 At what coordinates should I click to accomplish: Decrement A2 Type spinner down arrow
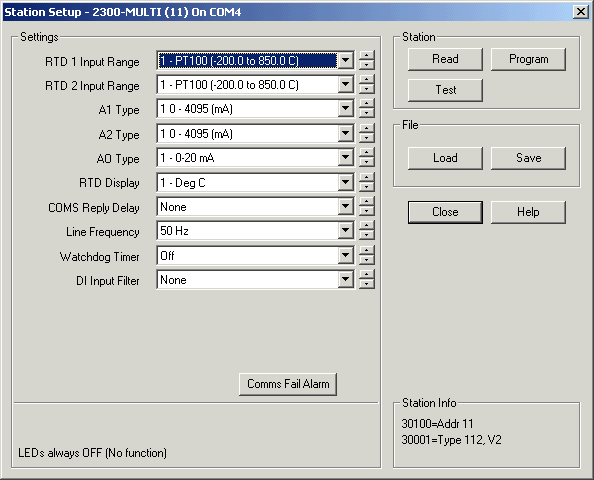pyautogui.click(x=366, y=138)
